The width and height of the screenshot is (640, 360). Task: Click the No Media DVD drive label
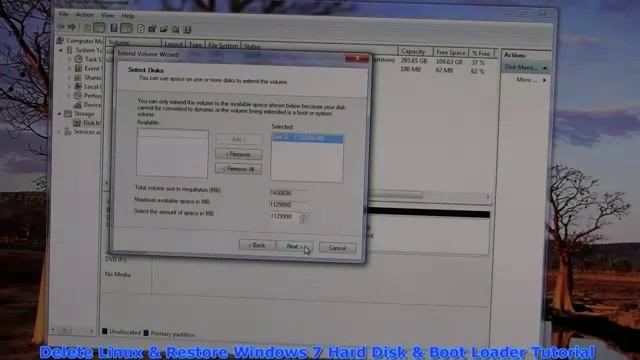tap(118, 275)
